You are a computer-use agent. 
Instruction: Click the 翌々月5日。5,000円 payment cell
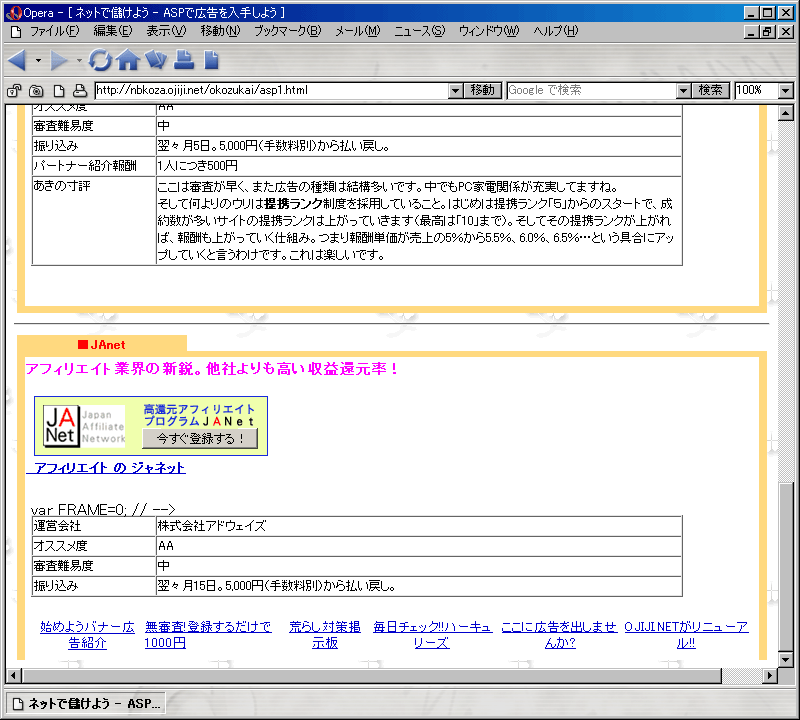tap(419, 146)
